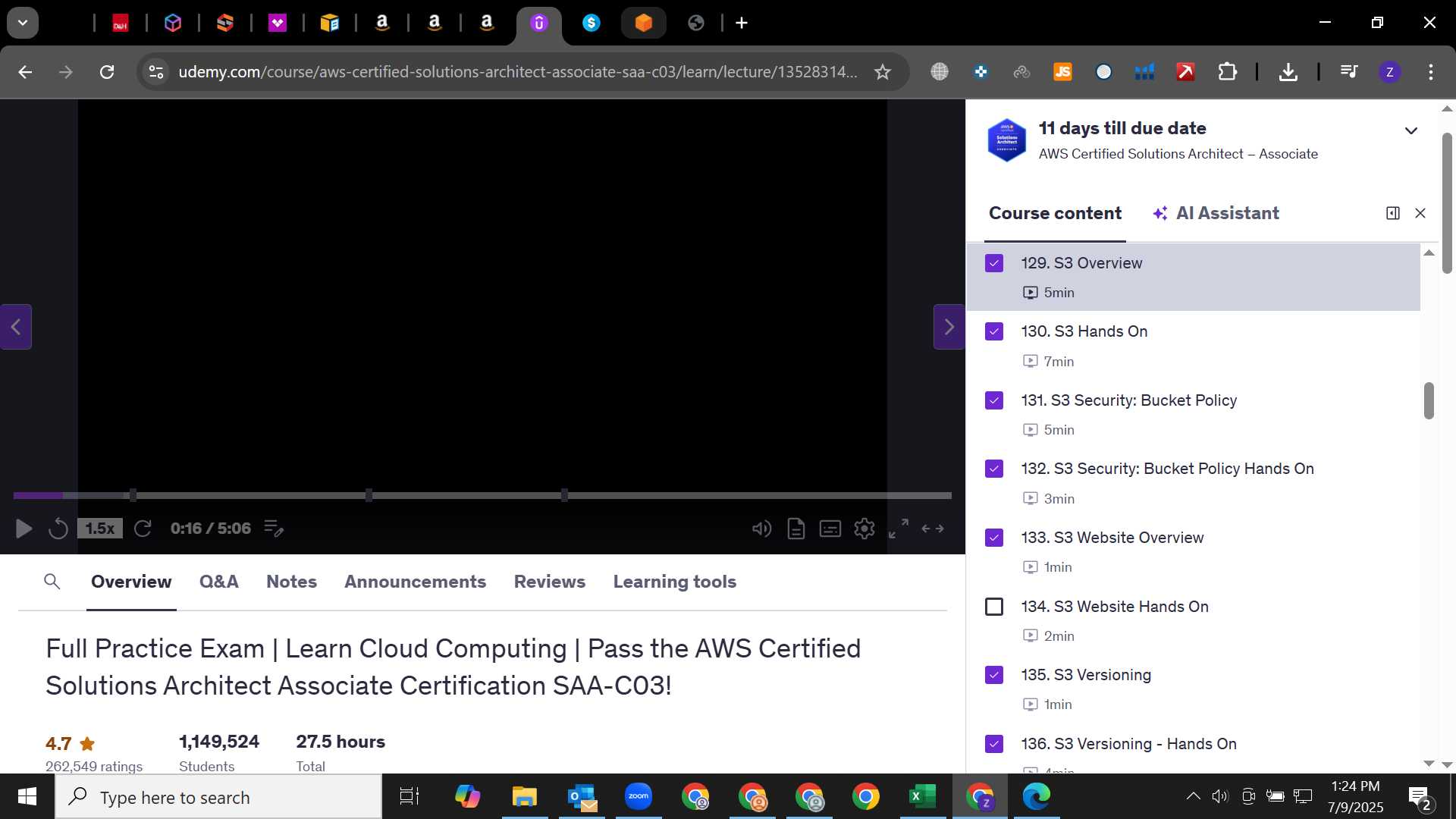Click the AWS certification badge

pyautogui.click(x=1006, y=140)
